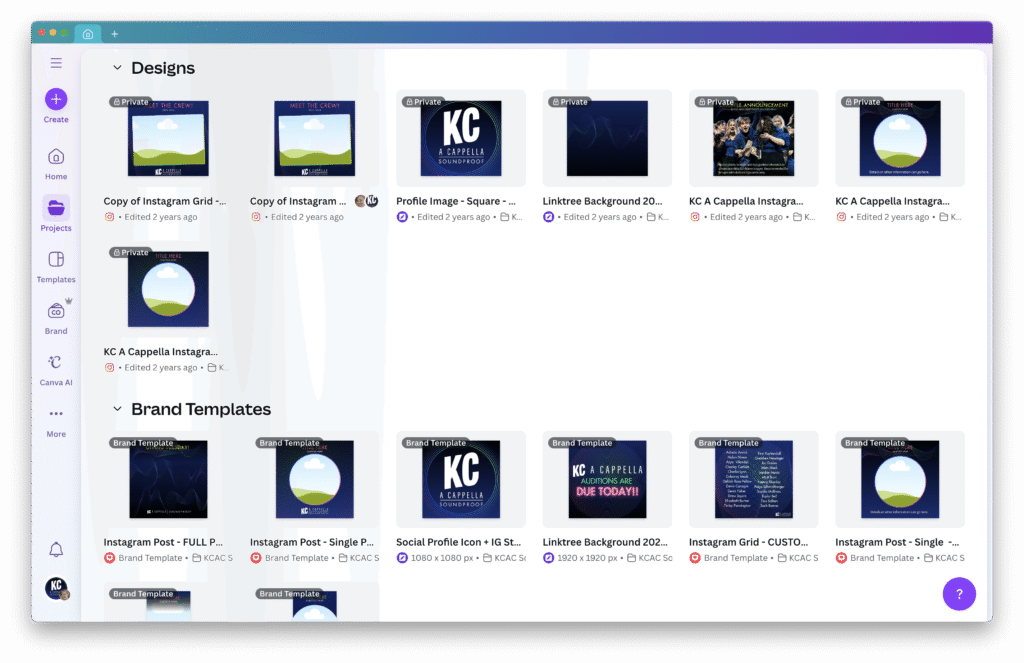Open the KC account avatar
1024x663 pixels.
tap(57, 588)
